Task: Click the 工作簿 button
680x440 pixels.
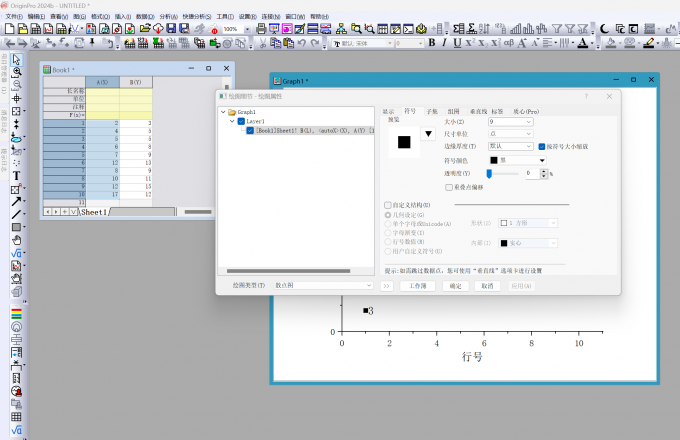Action: pyautogui.click(x=418, y=286)
